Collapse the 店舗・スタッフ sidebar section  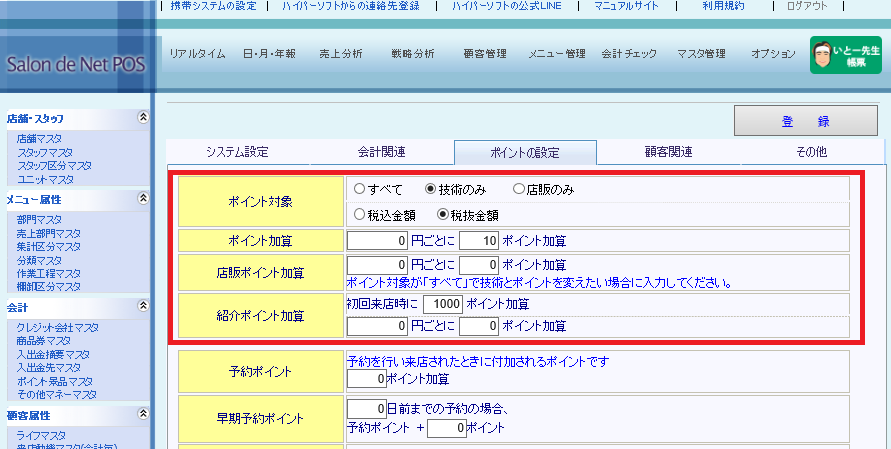(x=143, y=117)
